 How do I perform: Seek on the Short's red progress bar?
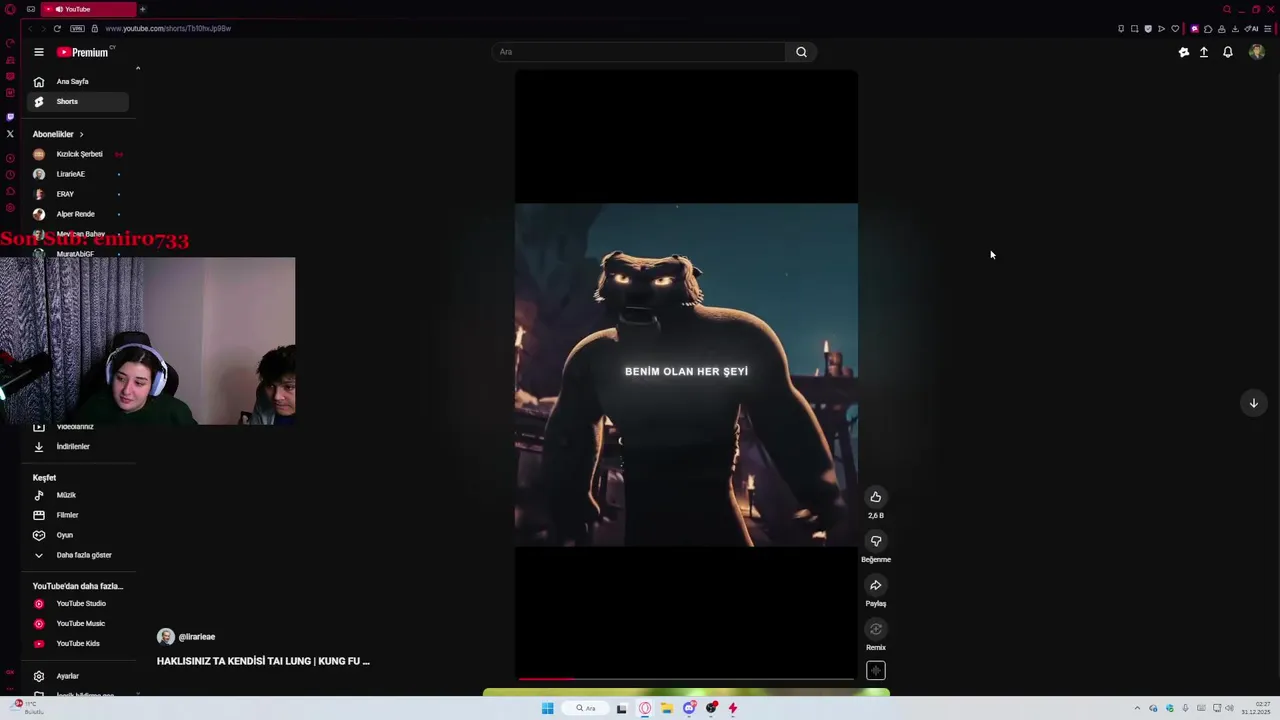pos(686,679)
